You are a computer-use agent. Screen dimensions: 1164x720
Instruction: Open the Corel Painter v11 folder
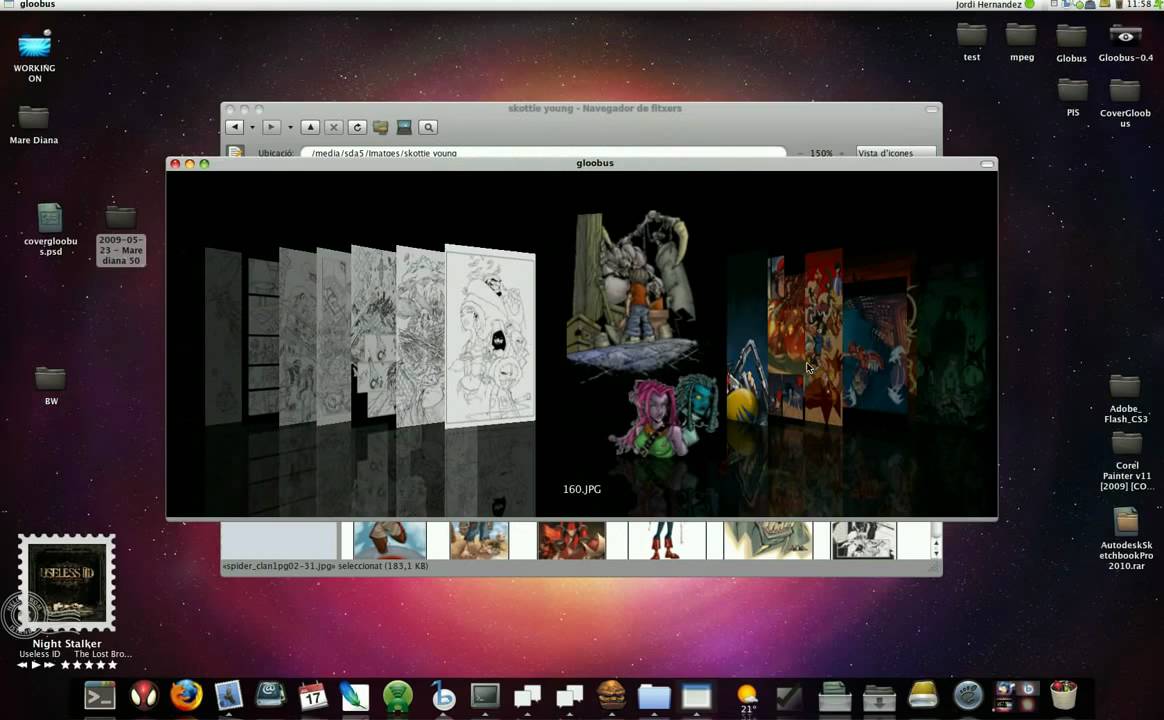1127,462
